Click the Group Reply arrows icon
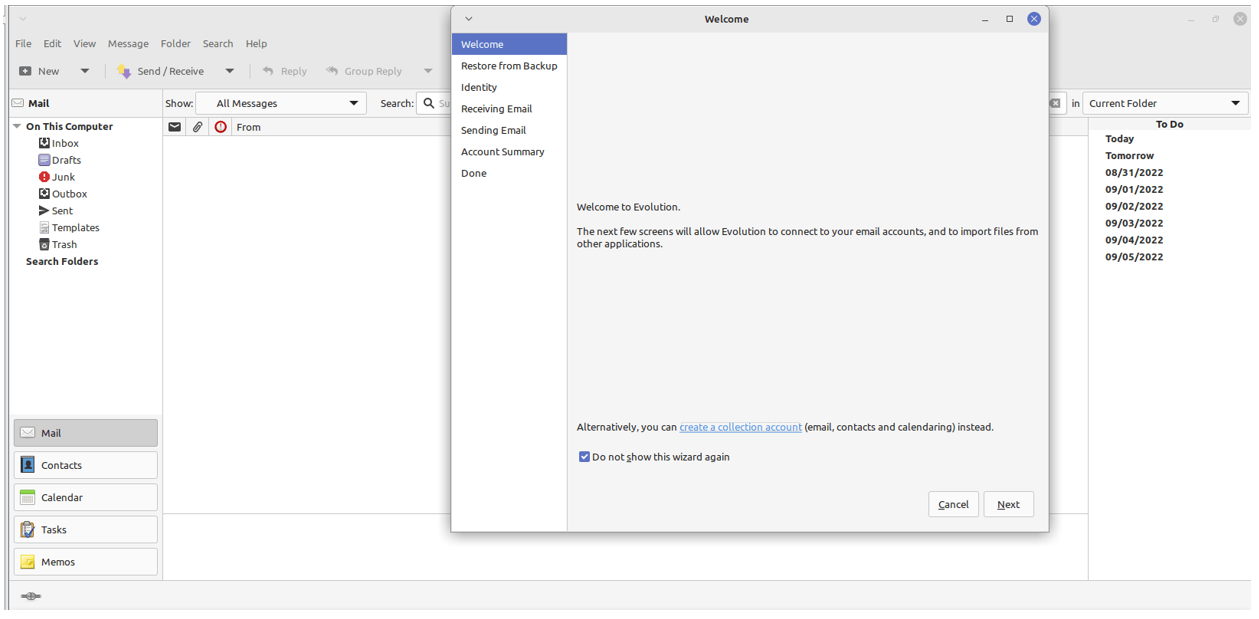Viewport: 1259px width, 619px height. [x=332, y=71]
